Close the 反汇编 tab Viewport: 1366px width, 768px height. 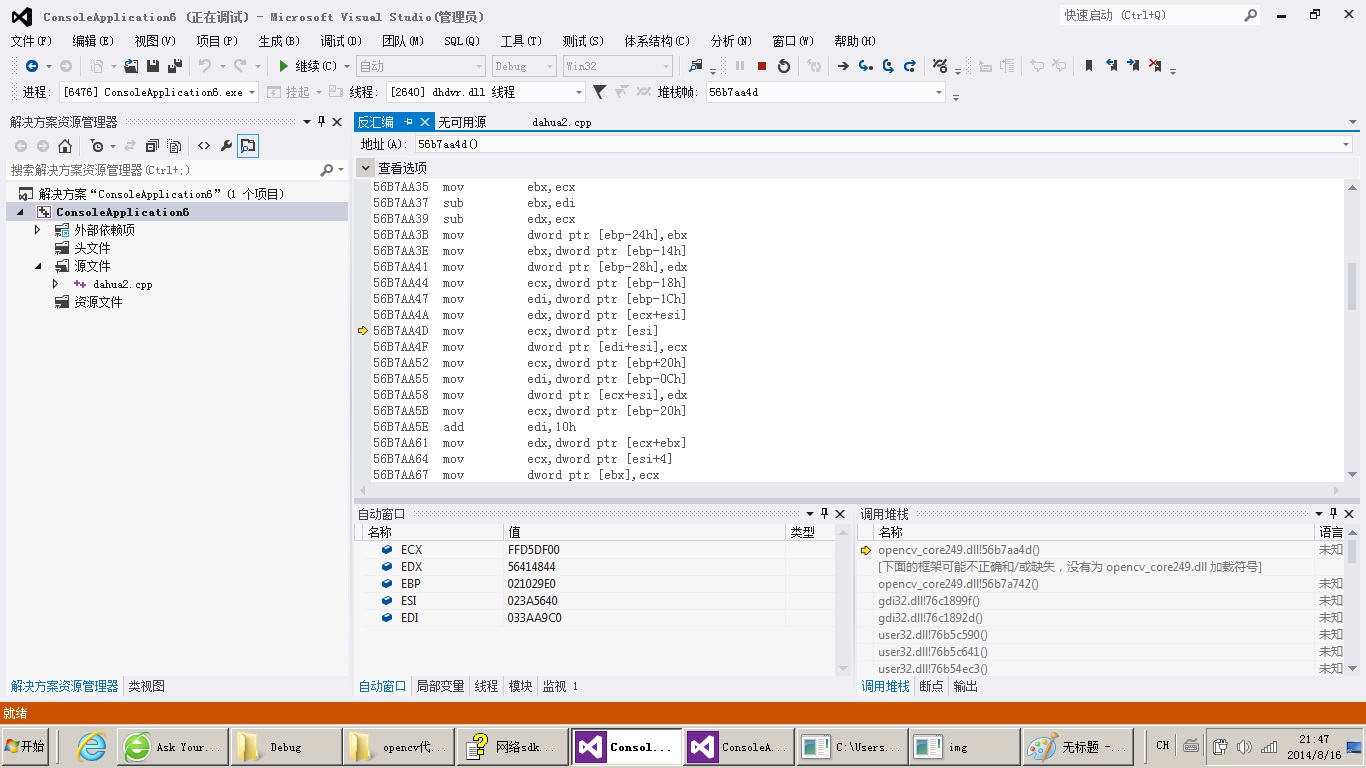click(x=425, y=122)
